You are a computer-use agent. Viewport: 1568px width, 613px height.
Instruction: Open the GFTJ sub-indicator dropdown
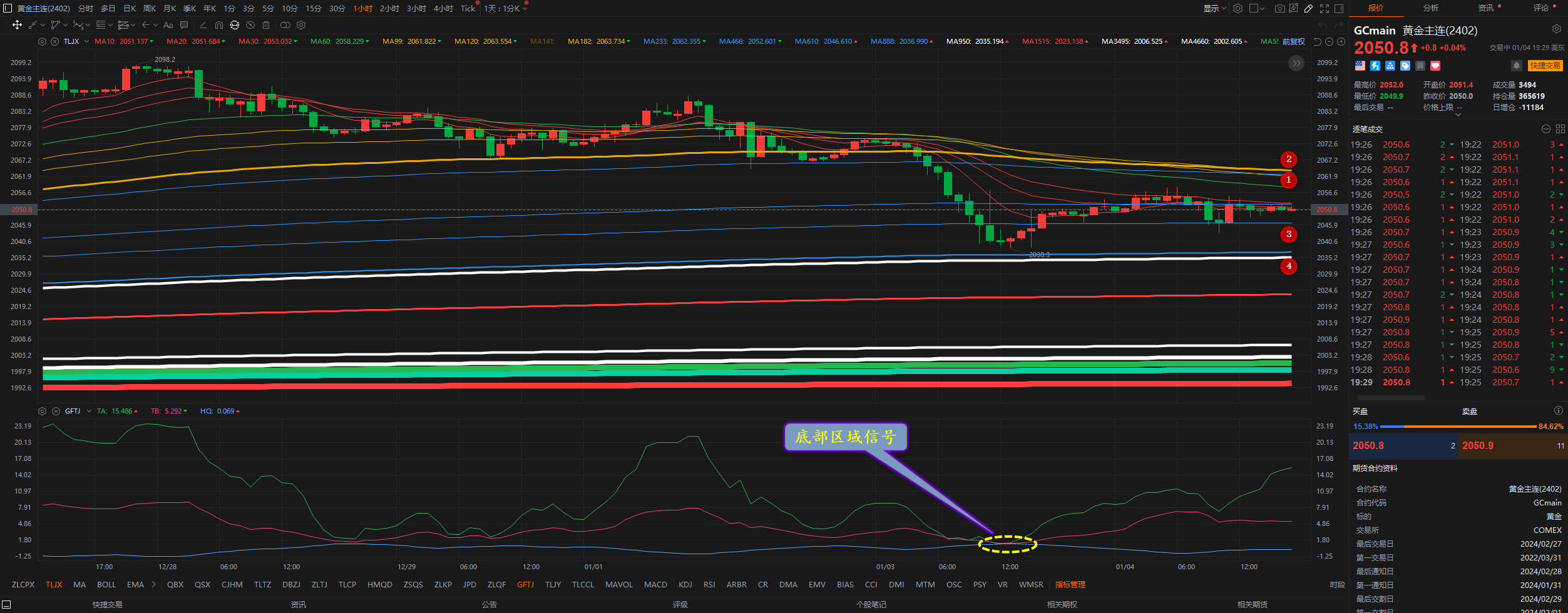click(x=89, y=411)
